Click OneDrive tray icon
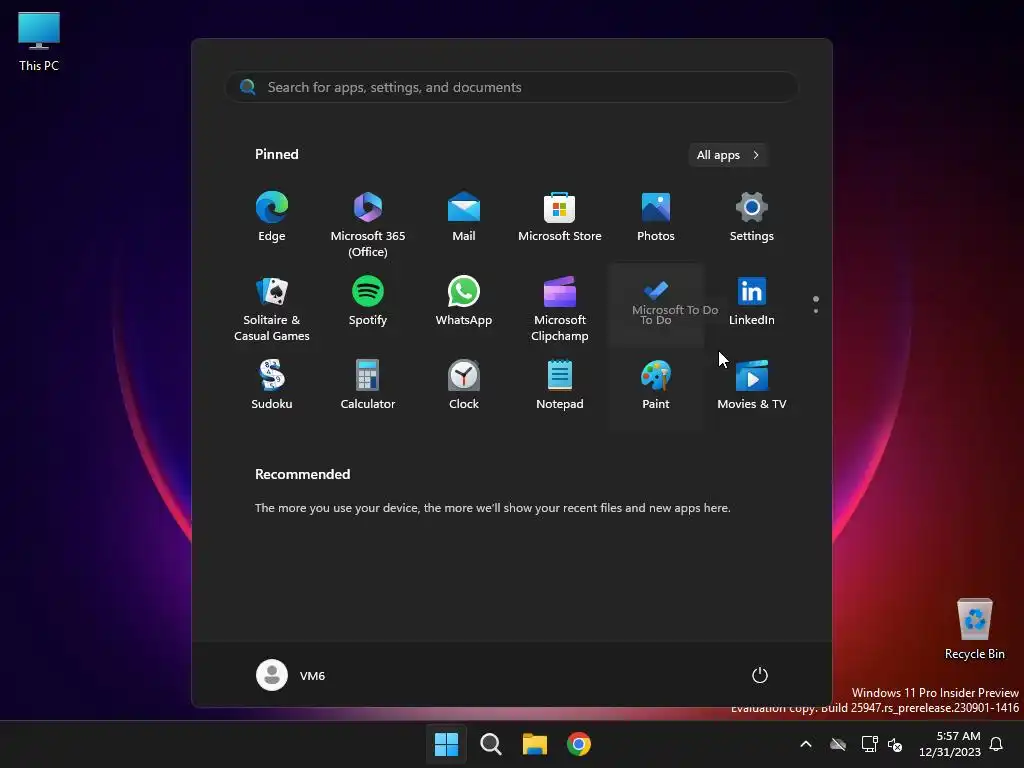This screenshot has height=768, width=1024. click(838, 744)
